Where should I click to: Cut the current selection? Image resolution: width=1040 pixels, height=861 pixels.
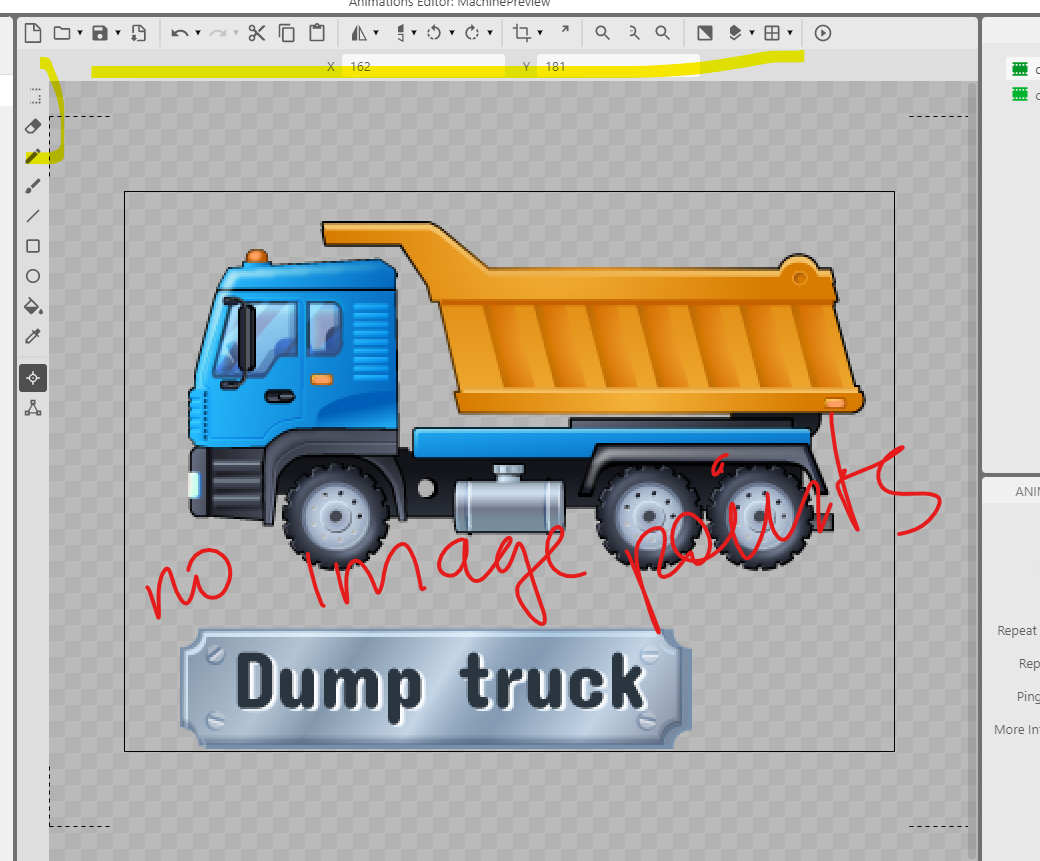(256, 32)
